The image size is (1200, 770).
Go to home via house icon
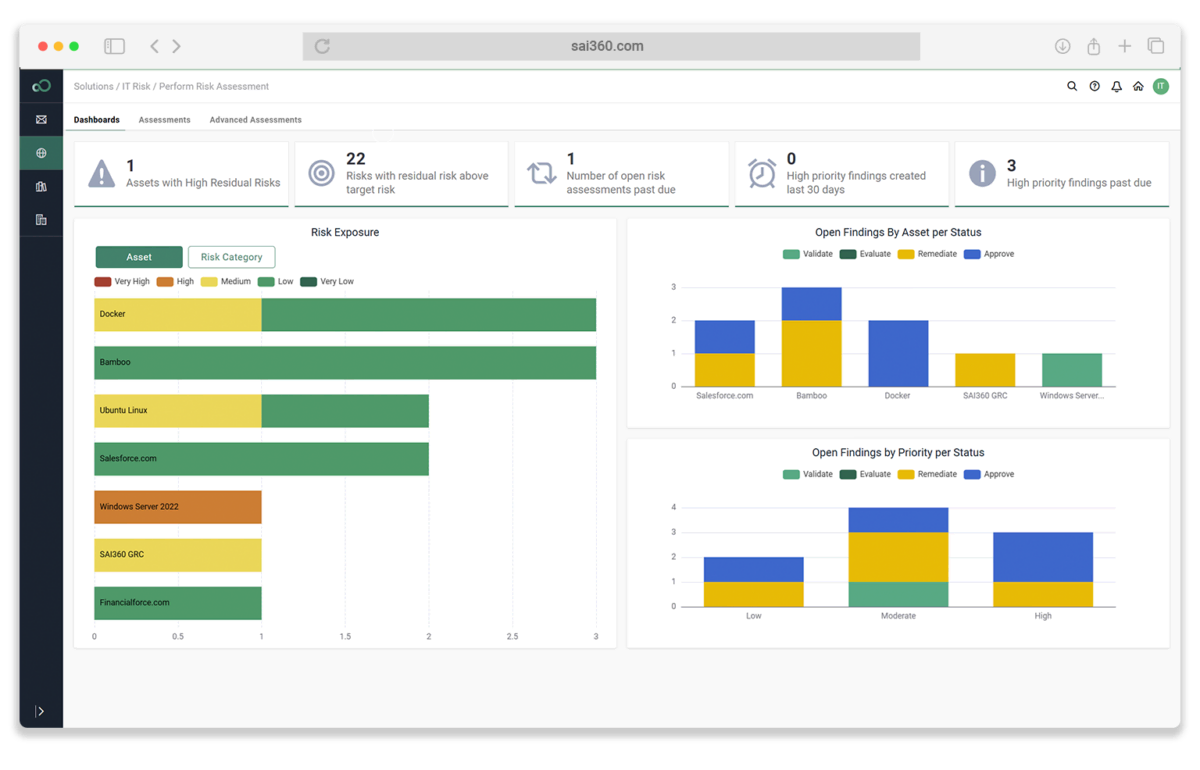point(1138,87)
